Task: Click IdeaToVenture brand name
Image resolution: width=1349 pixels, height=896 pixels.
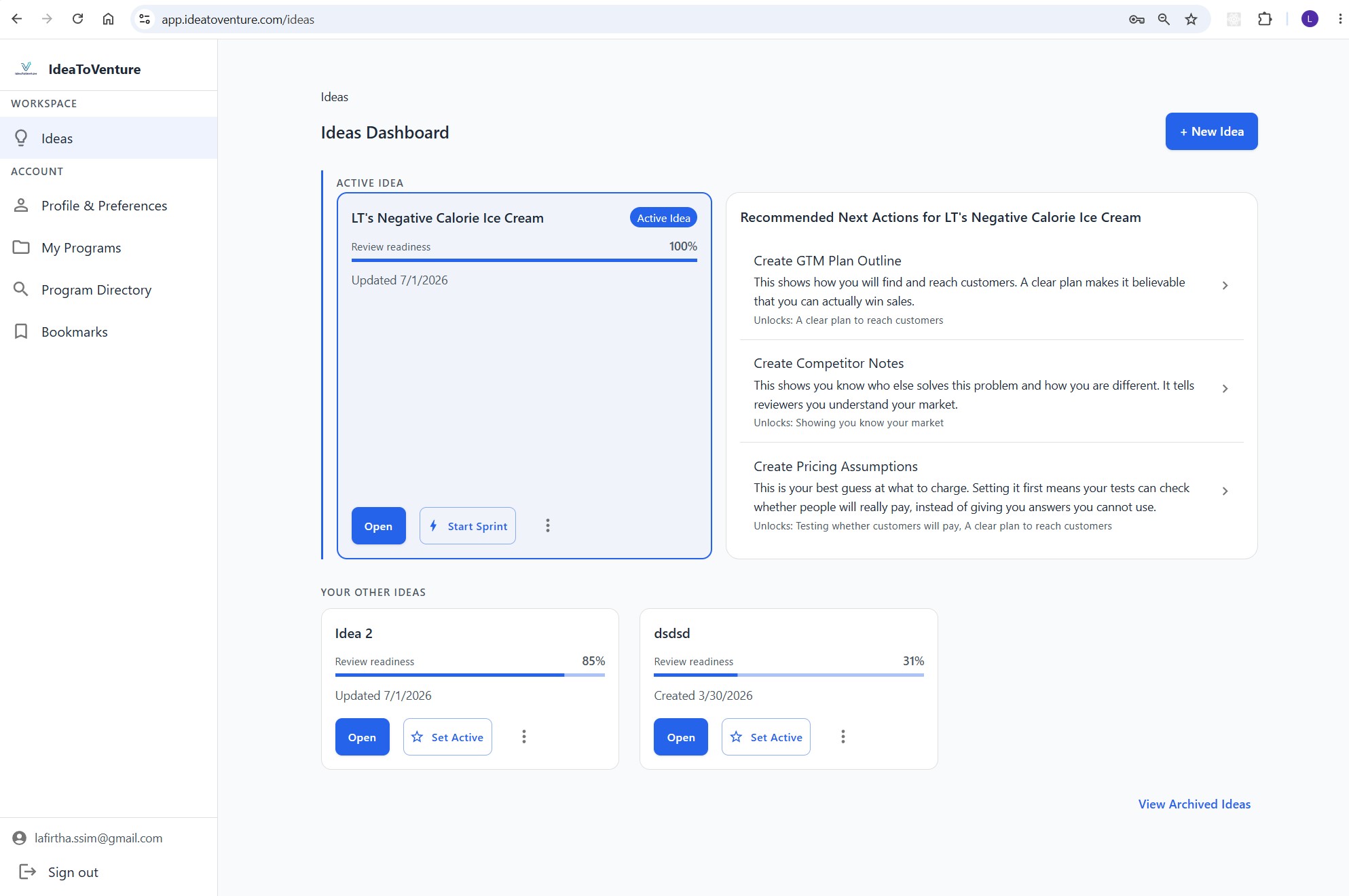Action: pyautogui.click(x=94, y=69)
